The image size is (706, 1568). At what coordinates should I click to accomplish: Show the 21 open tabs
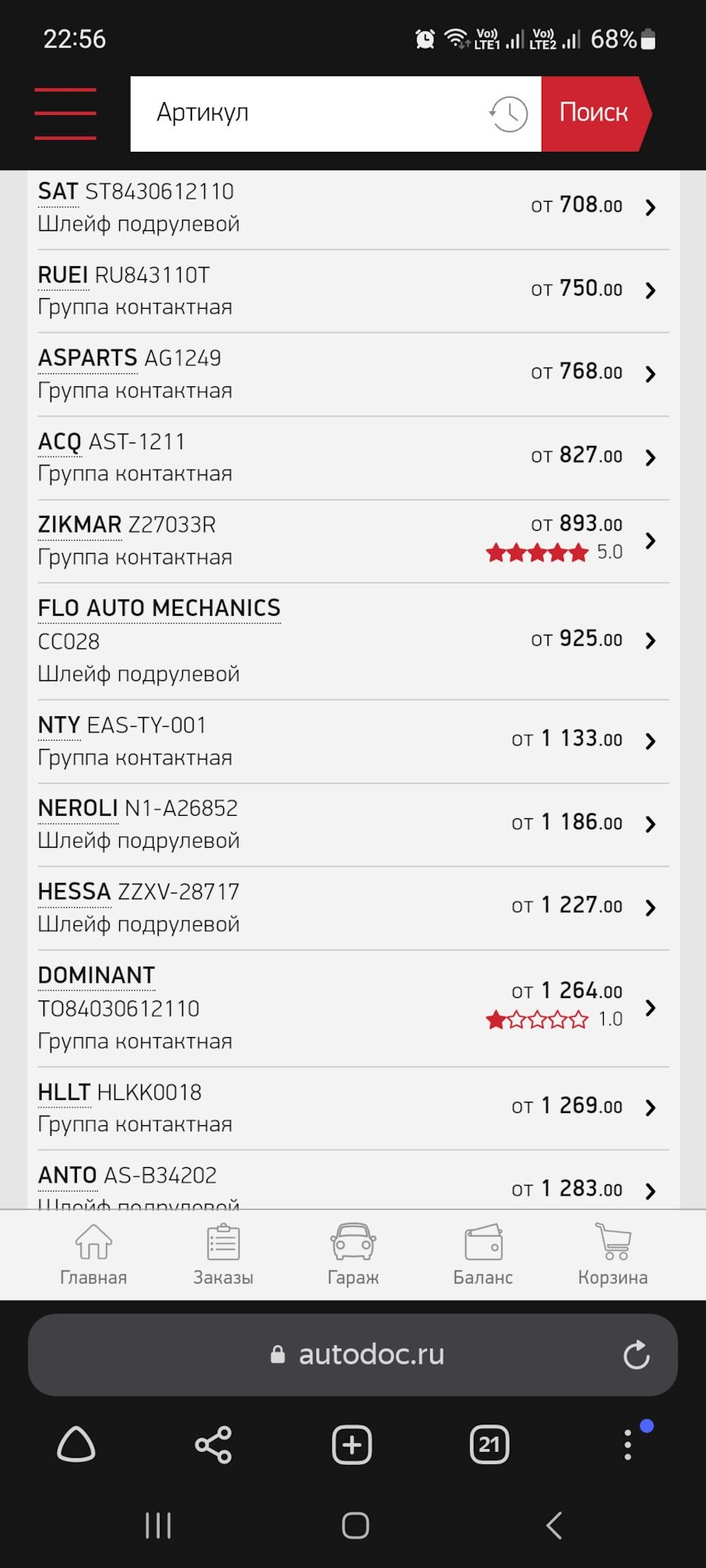click(x=489, y=1445)
